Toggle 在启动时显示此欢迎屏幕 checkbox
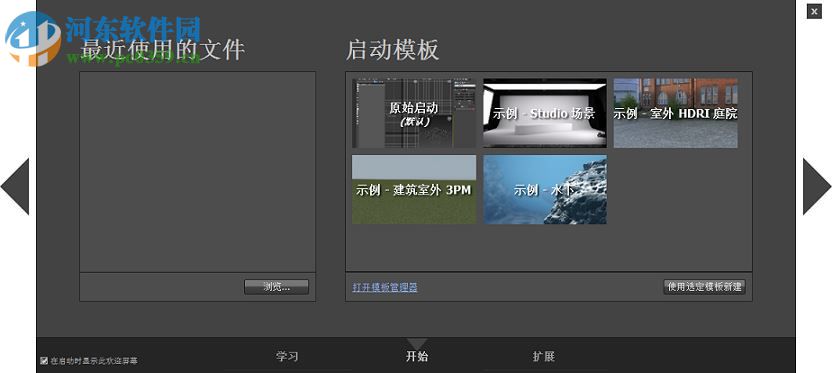832x373 pixels. point(44,361)
